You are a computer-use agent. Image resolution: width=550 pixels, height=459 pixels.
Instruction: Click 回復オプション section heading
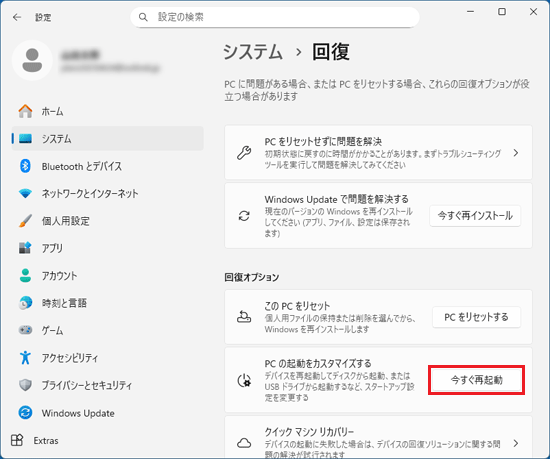pos(251,277)
